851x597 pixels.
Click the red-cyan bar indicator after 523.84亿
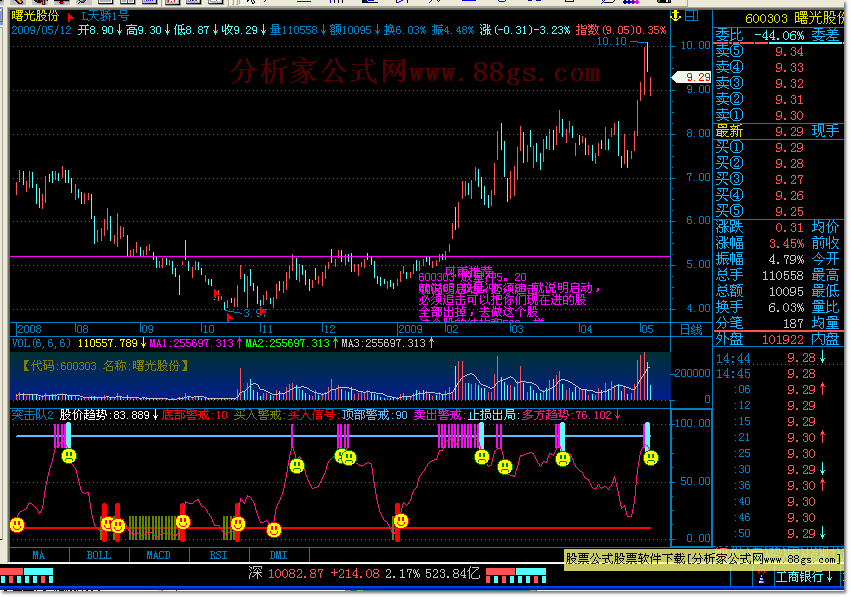516,575
